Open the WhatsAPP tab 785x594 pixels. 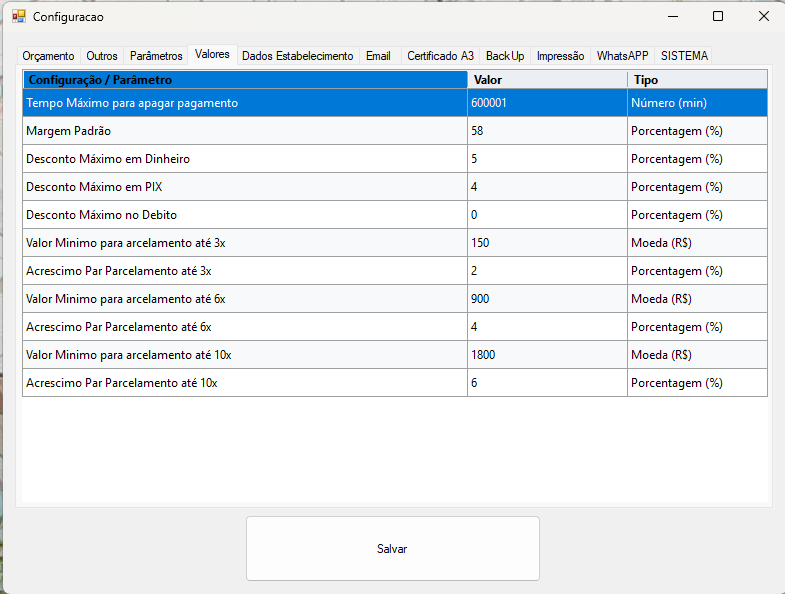point(622,56)
